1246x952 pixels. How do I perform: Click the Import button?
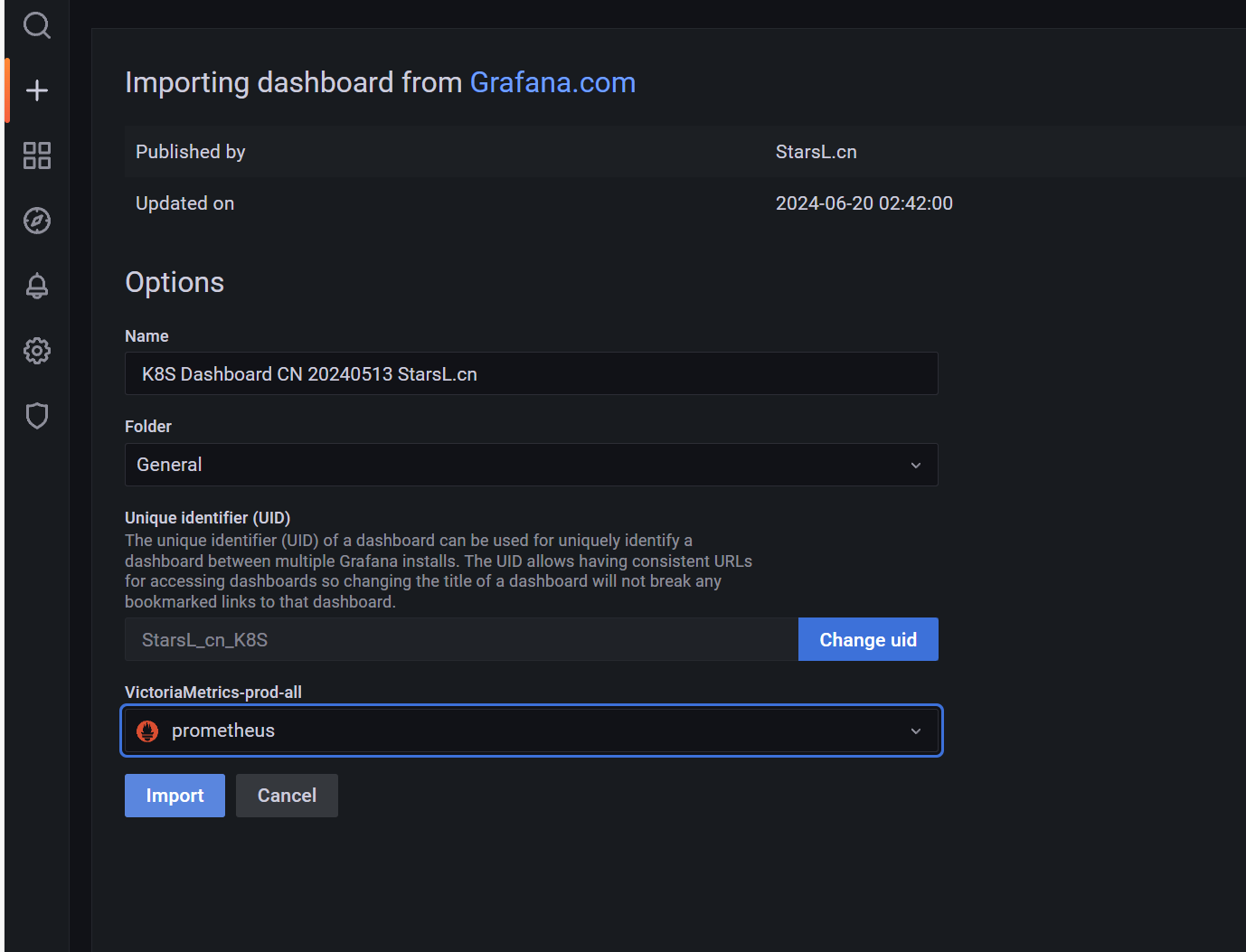[x=175, y=796]
